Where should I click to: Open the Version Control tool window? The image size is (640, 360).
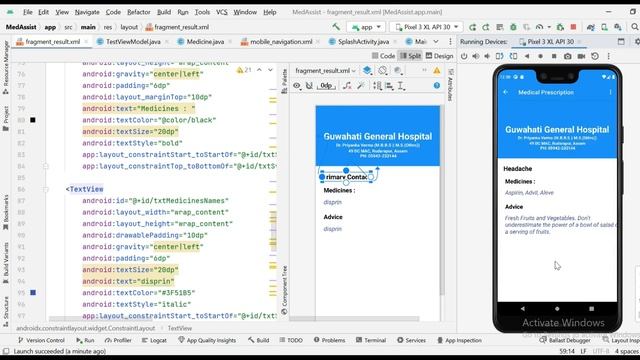click(41, 340)
